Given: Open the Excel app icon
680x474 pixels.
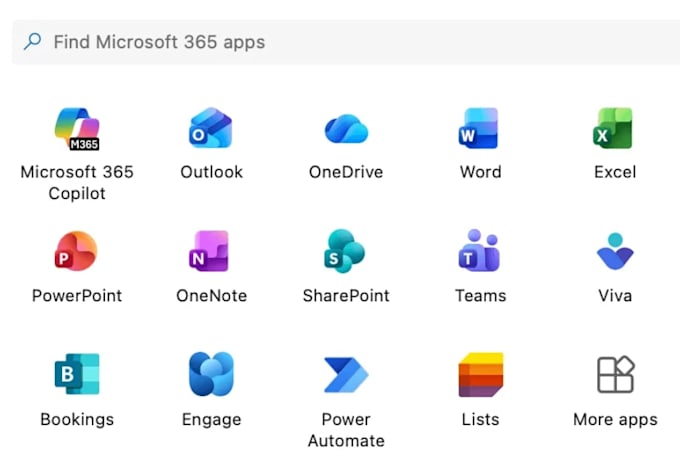Looking at the screenshot, I should pyautogui.click(x=613, y=128).
